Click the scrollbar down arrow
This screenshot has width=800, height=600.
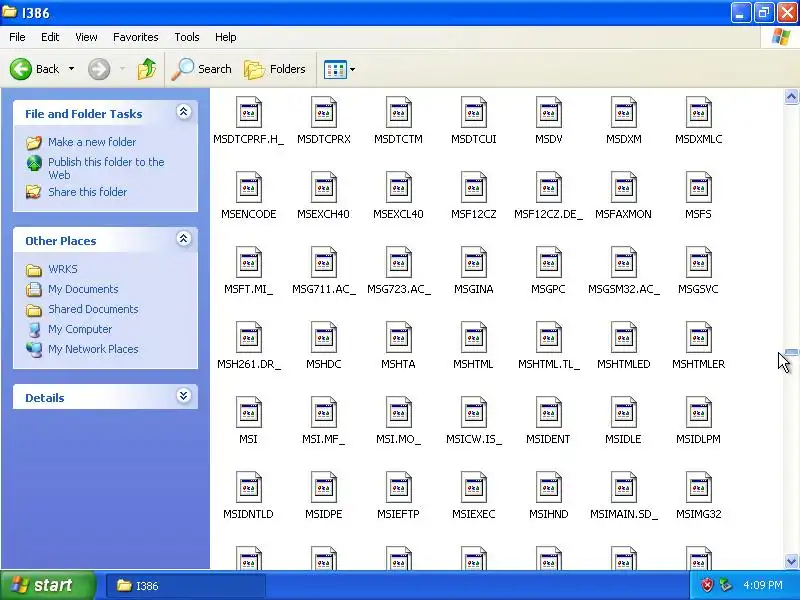click(x=791, y=561)
